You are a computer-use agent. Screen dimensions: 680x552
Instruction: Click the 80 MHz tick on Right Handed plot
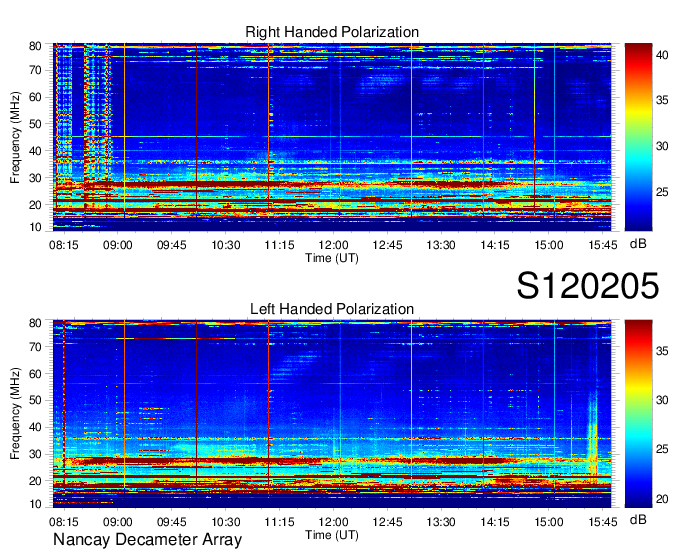tap(35, 46)
